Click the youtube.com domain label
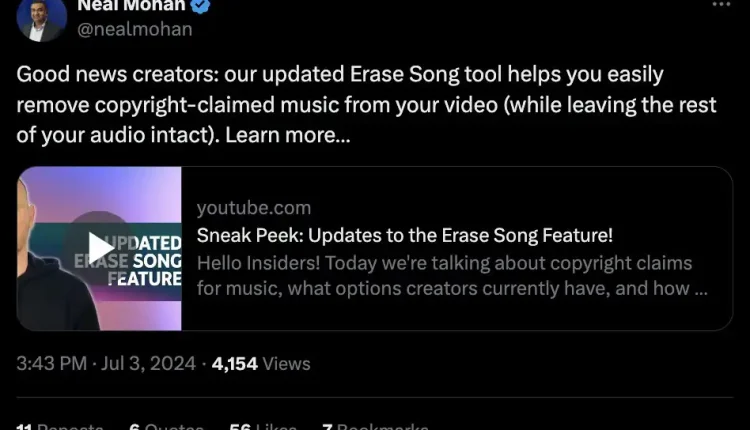The image size is (750, 430). [x=254, y=208]
